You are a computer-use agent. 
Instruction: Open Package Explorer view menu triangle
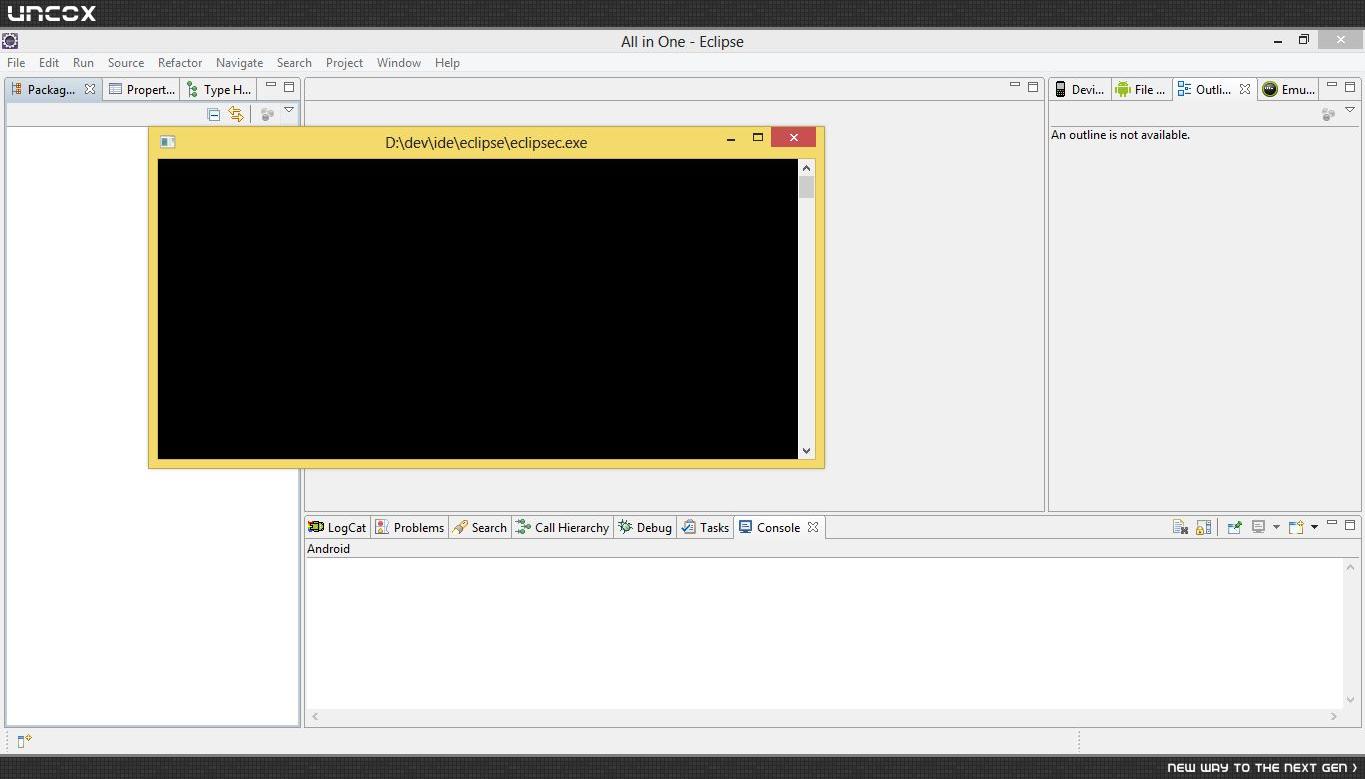point(289,110)
